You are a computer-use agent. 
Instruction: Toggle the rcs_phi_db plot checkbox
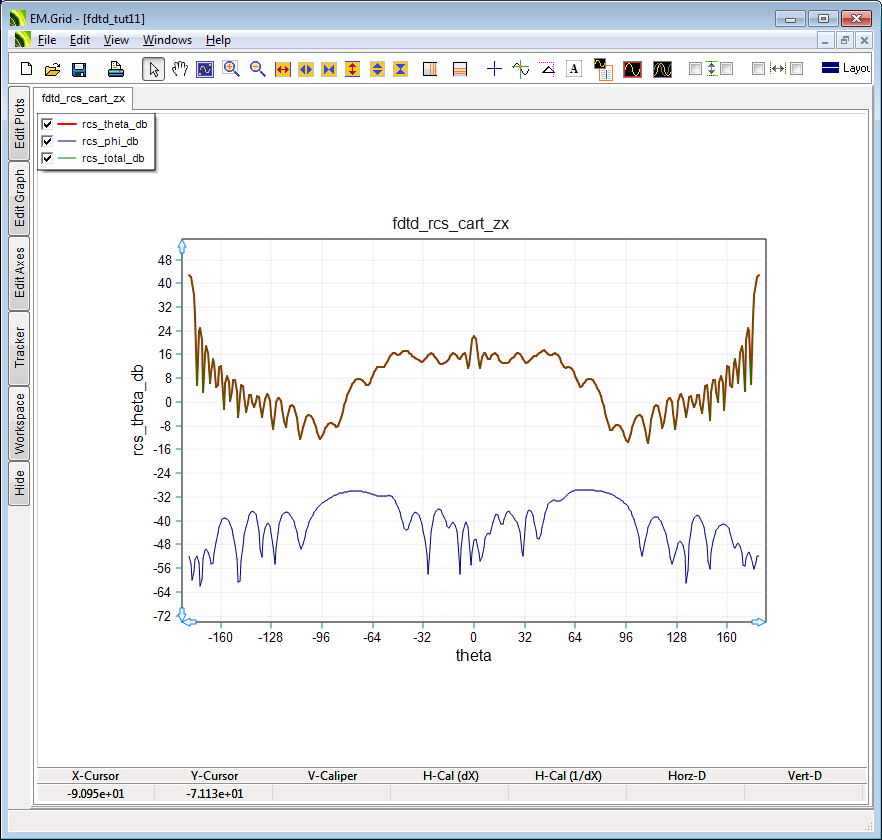pyautogui.click(x=47, y=141)
